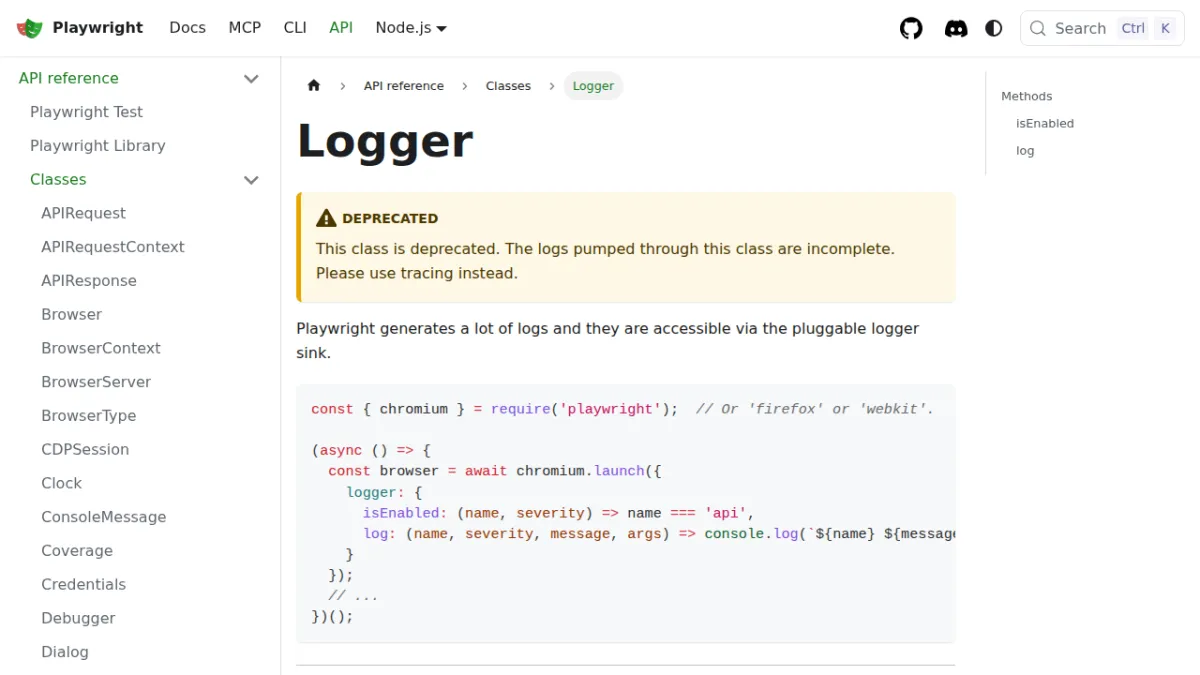The height and width of the screenshot is (675, 1200).
Task: Click the Logger page heading
Action: pyautogui.click(x=385, y=141)
